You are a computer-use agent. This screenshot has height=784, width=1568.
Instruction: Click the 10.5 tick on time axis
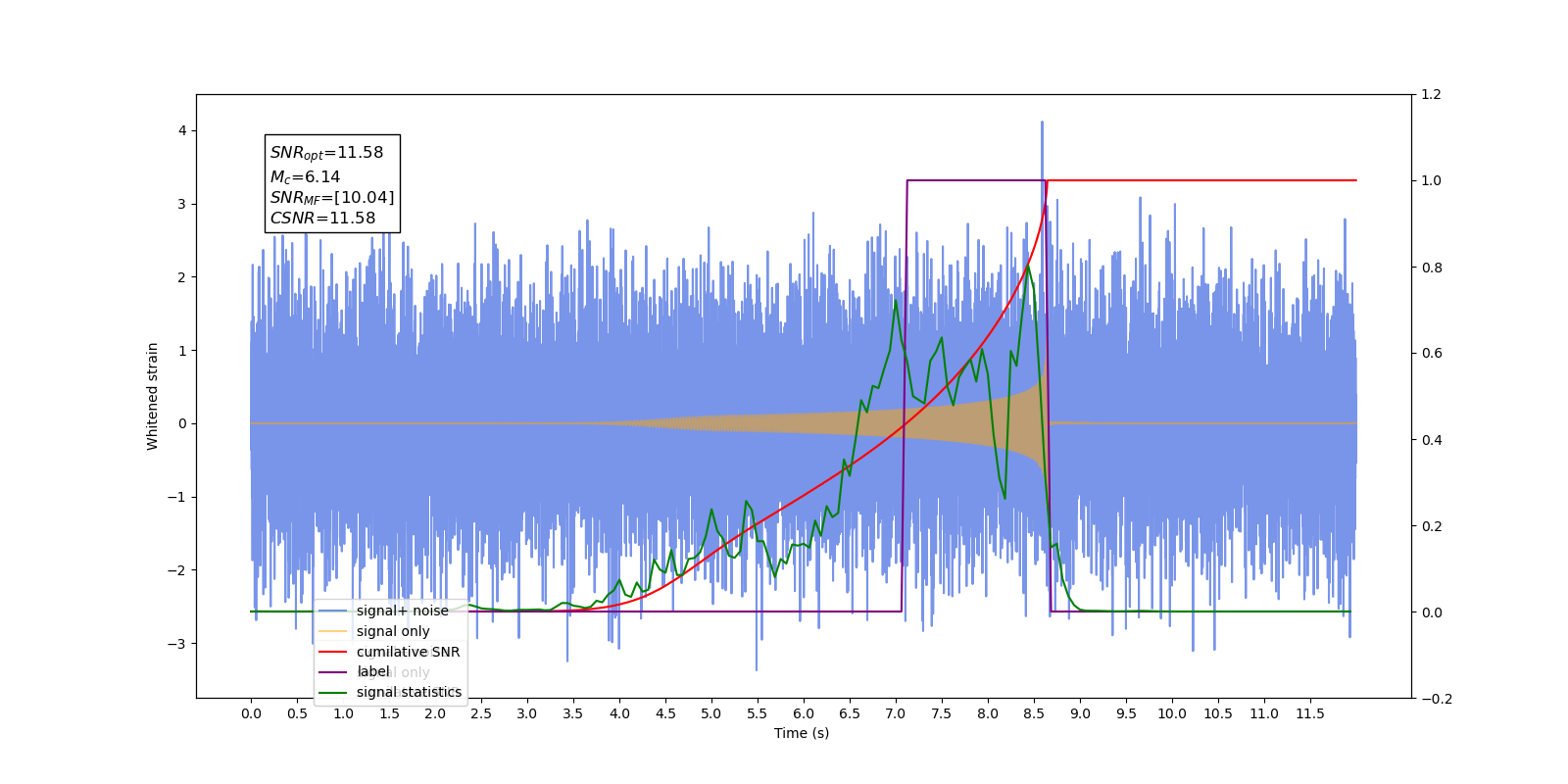click(x=1218, y=713)
